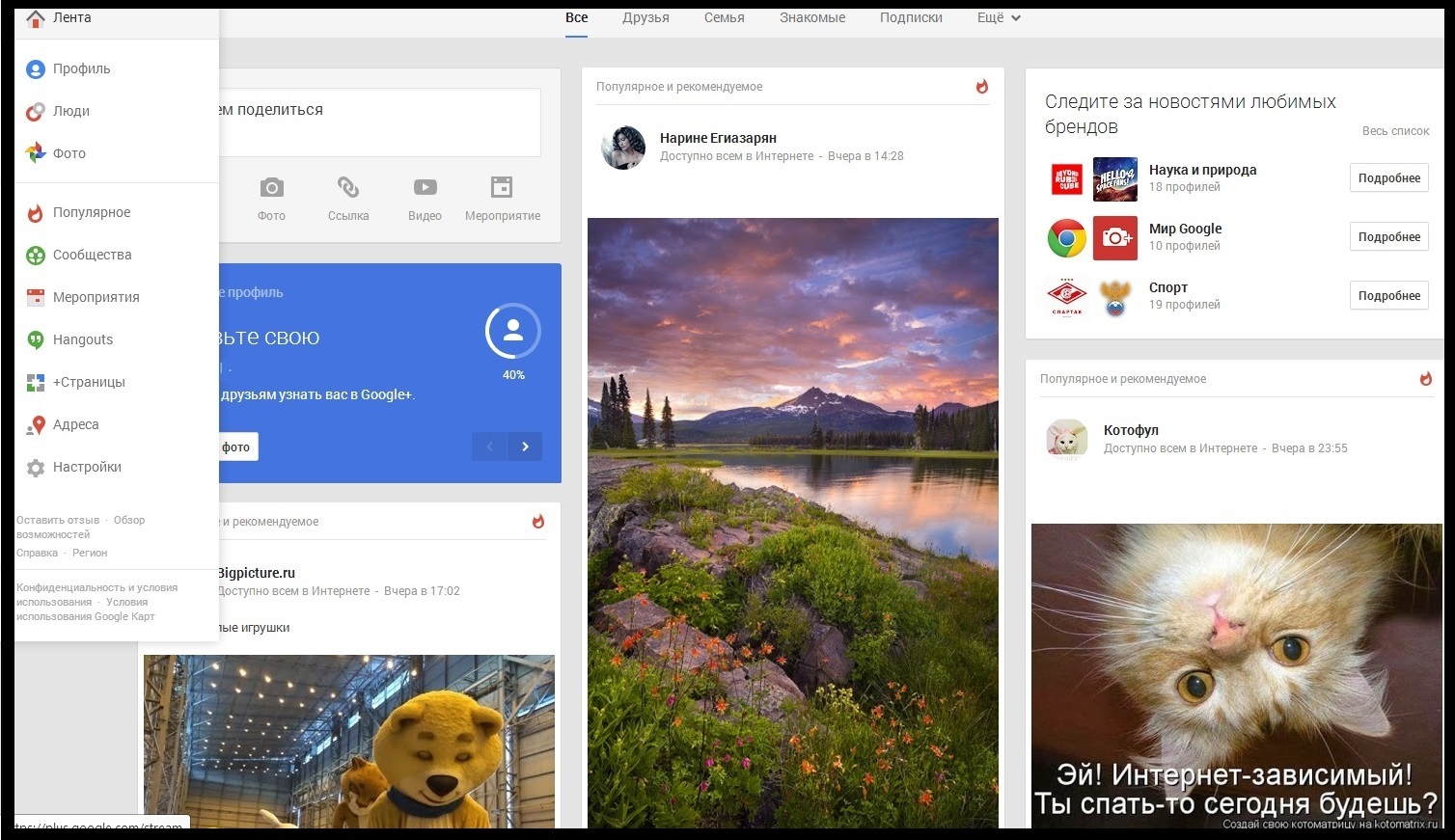The image size is (1455, 840).
Task: Open the Регион link
Action: [90, 553]
